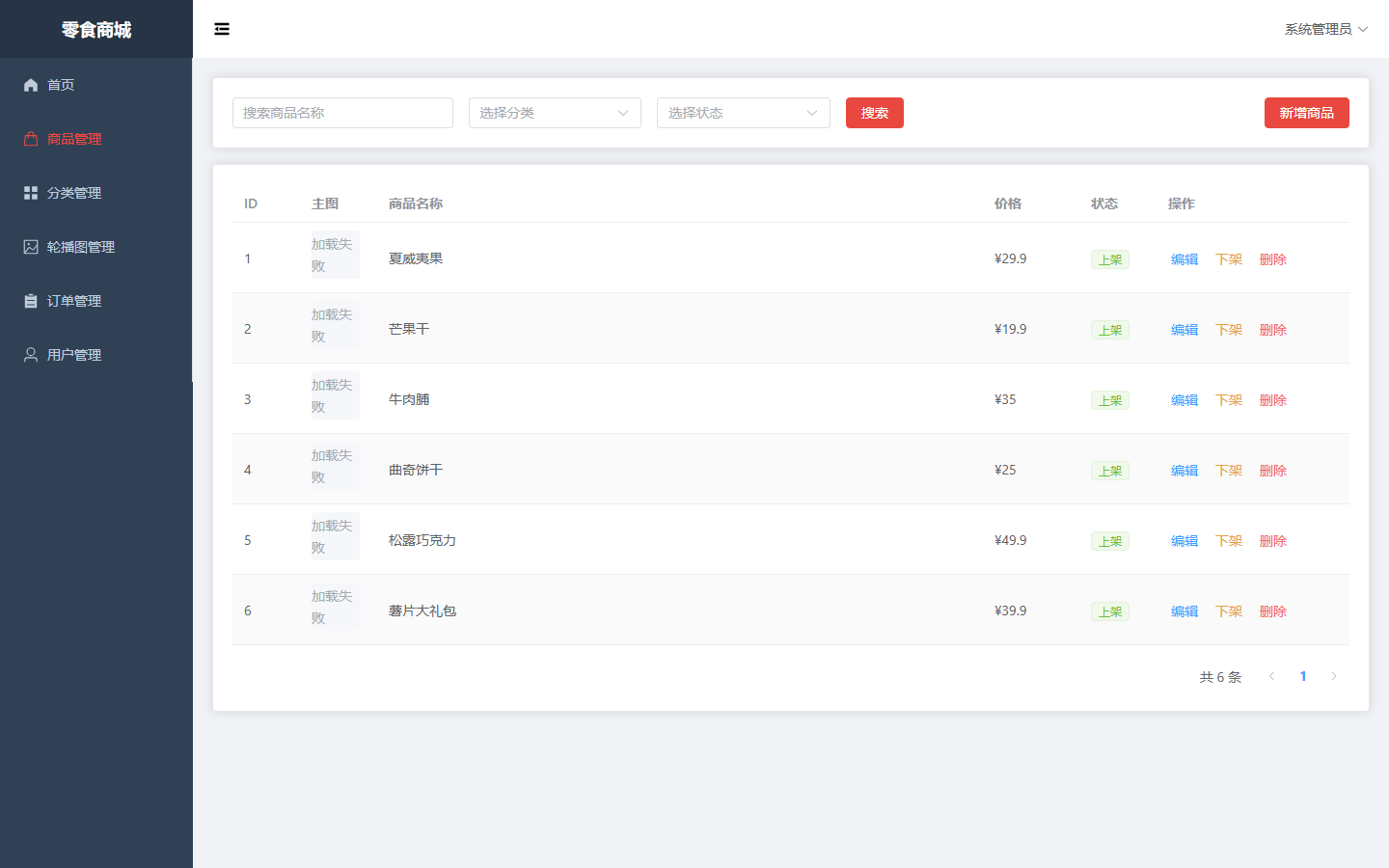Focus the 搜索商品名称 input field
This screenshot has width=1389, height=868.
342,113
